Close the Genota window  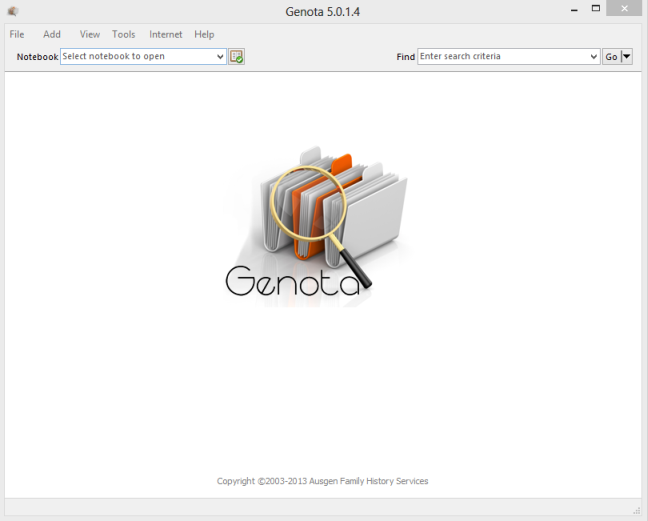click(x=626, y=9)
